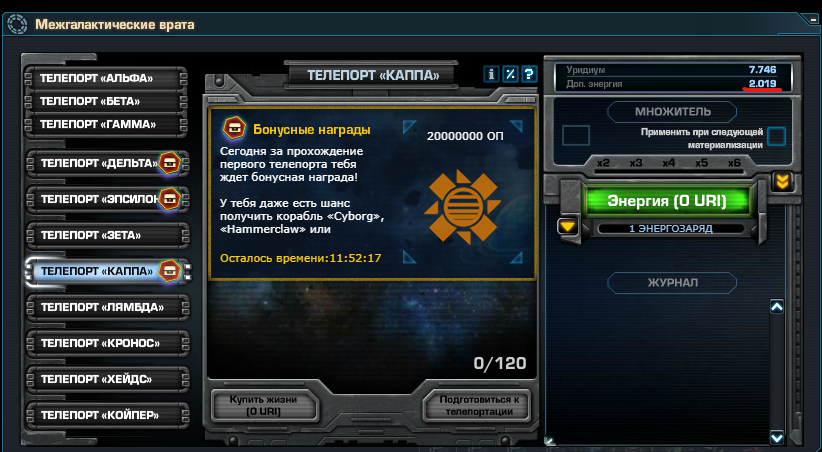The height and width of the screenshot is (452, 822).
Task: Click the Бонусные награды chest icon
Action: pyautogui.click(x=234, y=128)
